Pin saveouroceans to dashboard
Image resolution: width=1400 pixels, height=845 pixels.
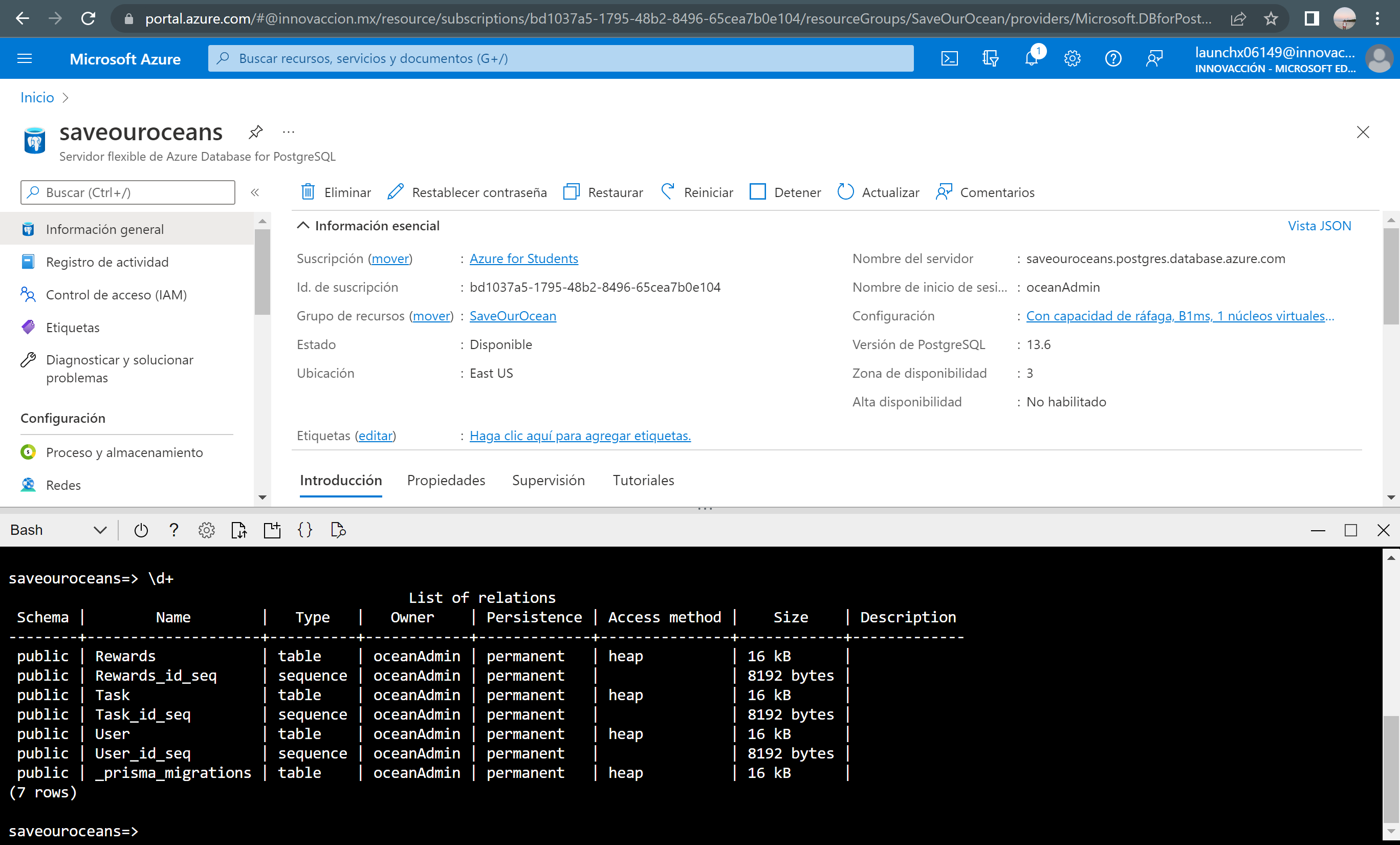point(255,131)
